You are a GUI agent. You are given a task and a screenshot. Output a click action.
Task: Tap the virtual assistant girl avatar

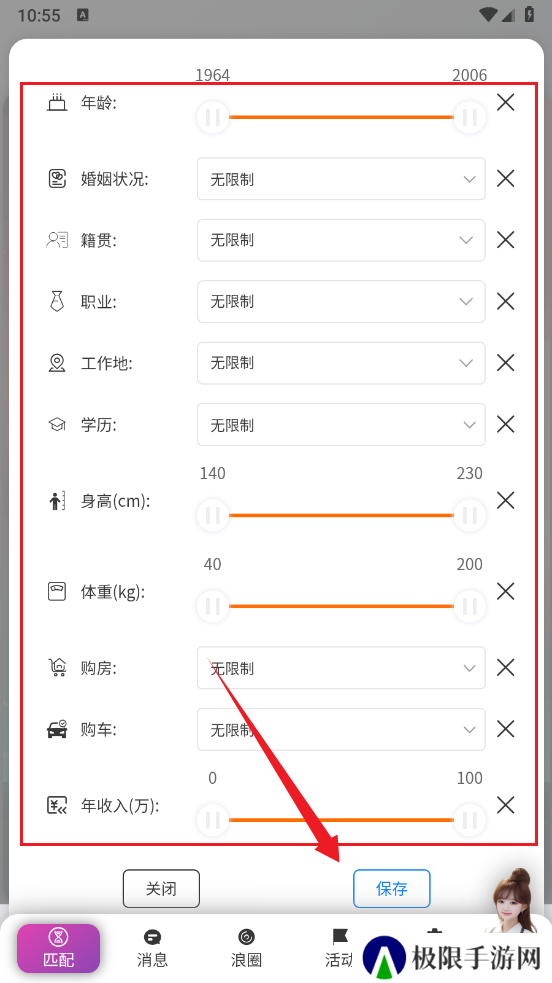(514, 901)
